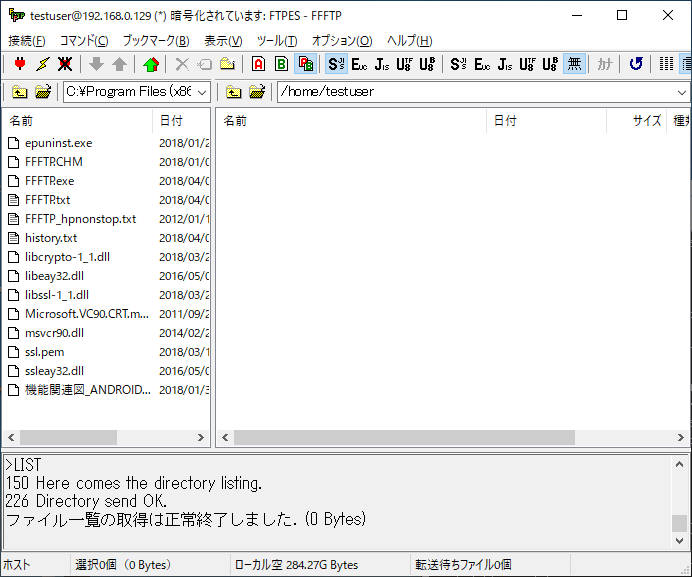Viewport: 692px width, 577px height.
Task: Select history.txt in local file list
Action: click(x=51, y=238)
